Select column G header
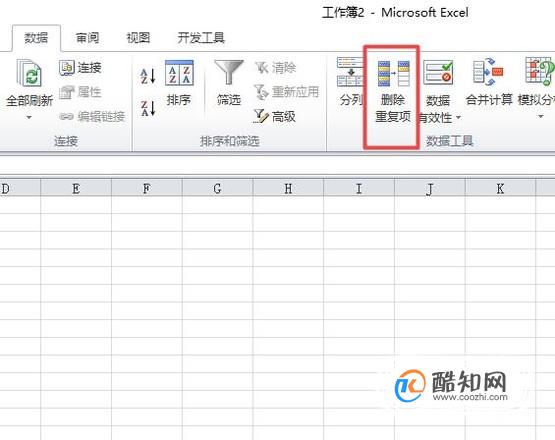This screenshot has height=440, width=555. click(217, 188)
